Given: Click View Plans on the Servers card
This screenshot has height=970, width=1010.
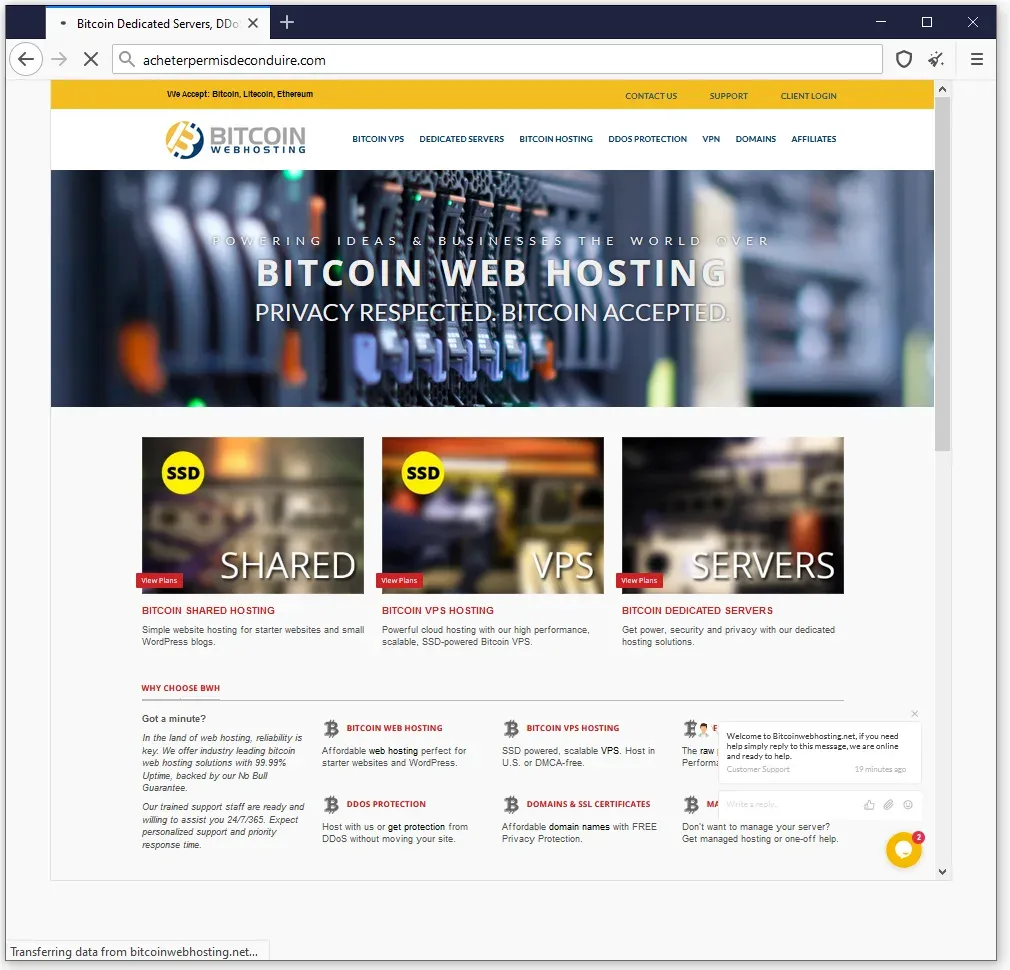Looking at the screenshot, I should 639,580.
